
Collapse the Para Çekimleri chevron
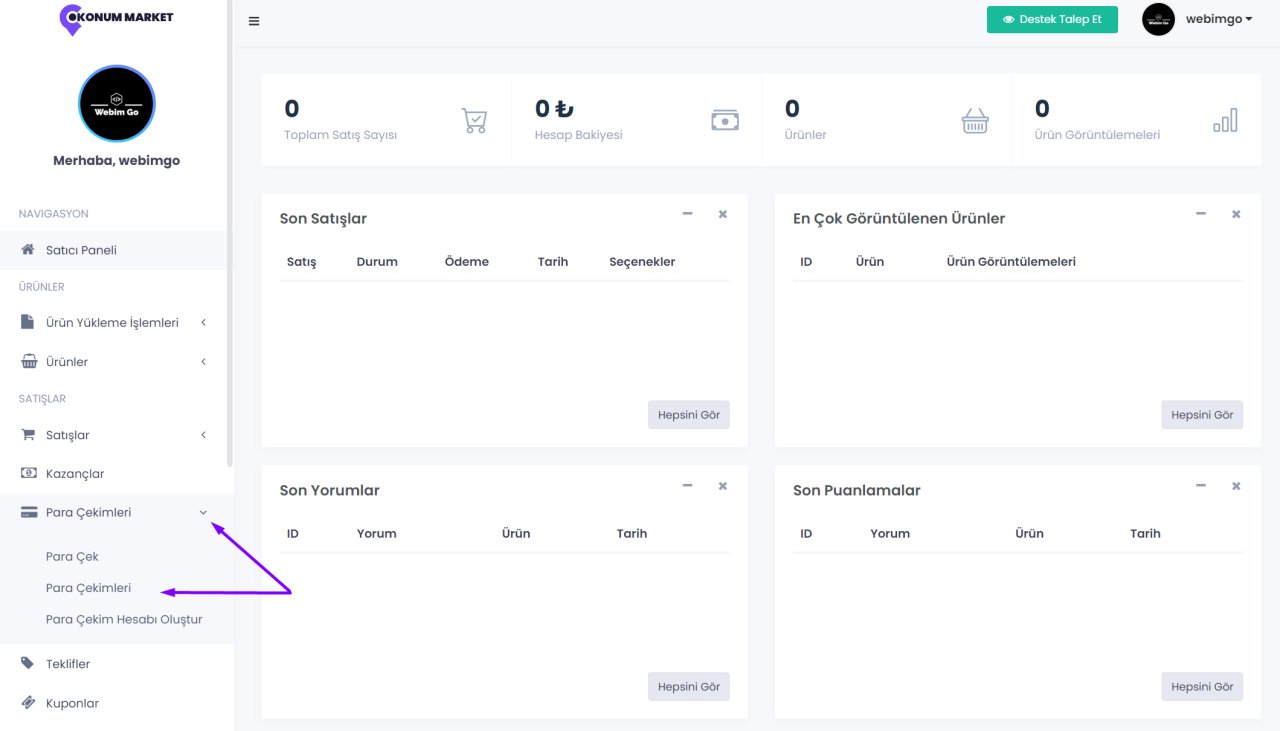pyautogui.click(x=203, y=512)
